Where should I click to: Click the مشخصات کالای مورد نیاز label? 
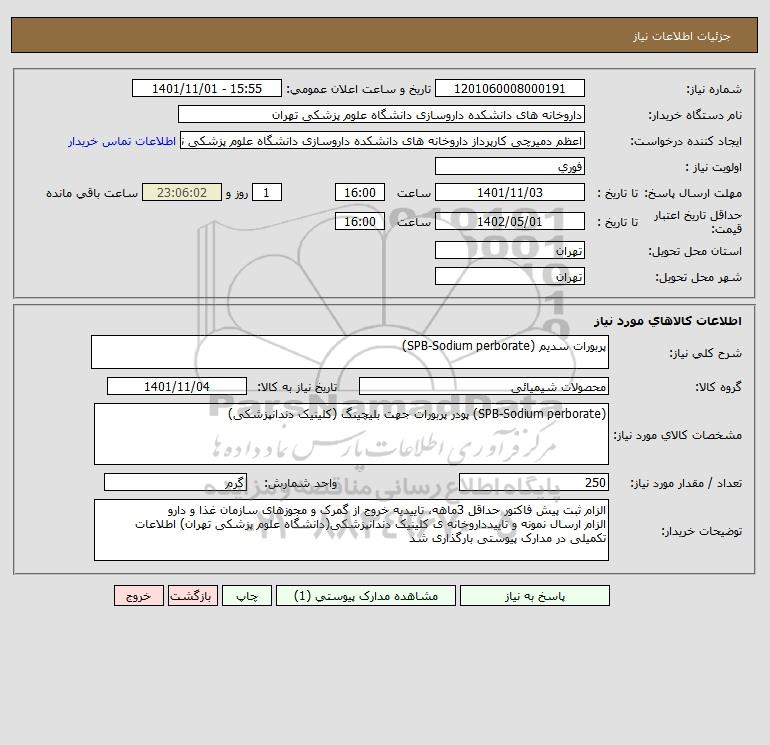pyautogui.click(x=678, y=435)
